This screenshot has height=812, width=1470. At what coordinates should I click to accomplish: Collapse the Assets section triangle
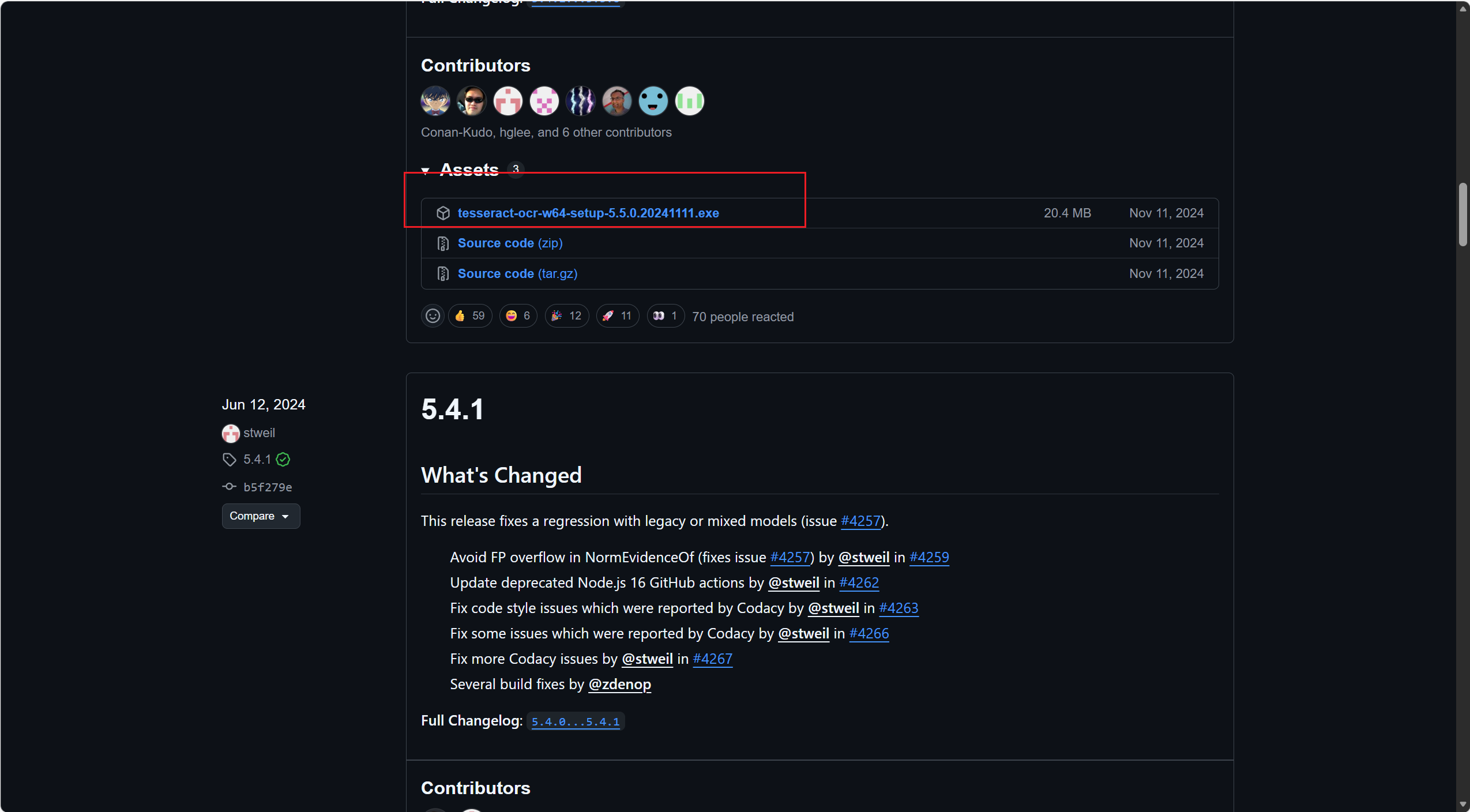[426, 170]
